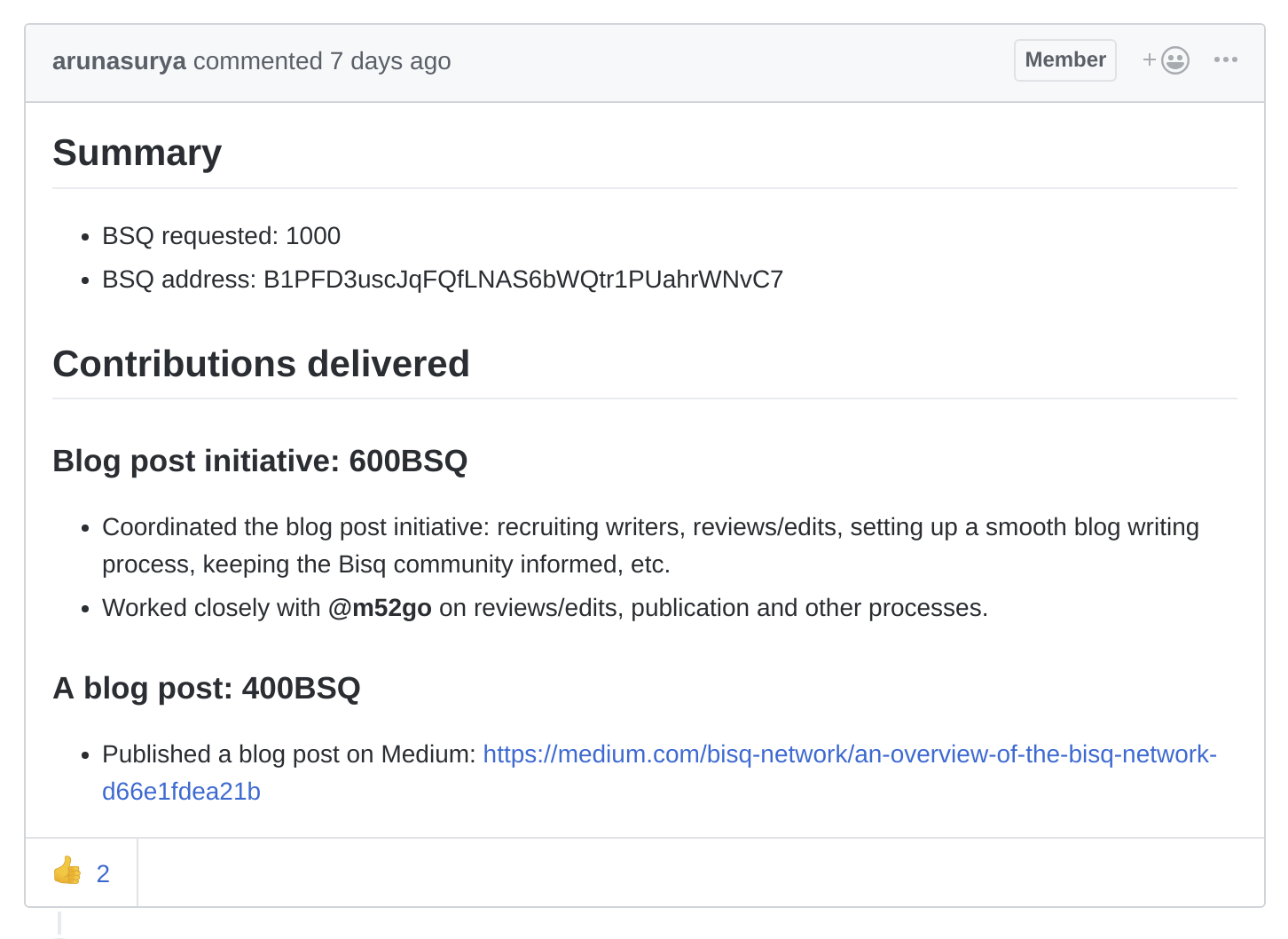The width and height of the screenshot is (1288, 939).
Task: Open the three-dot comment options menu
Action: point(1225,60)
